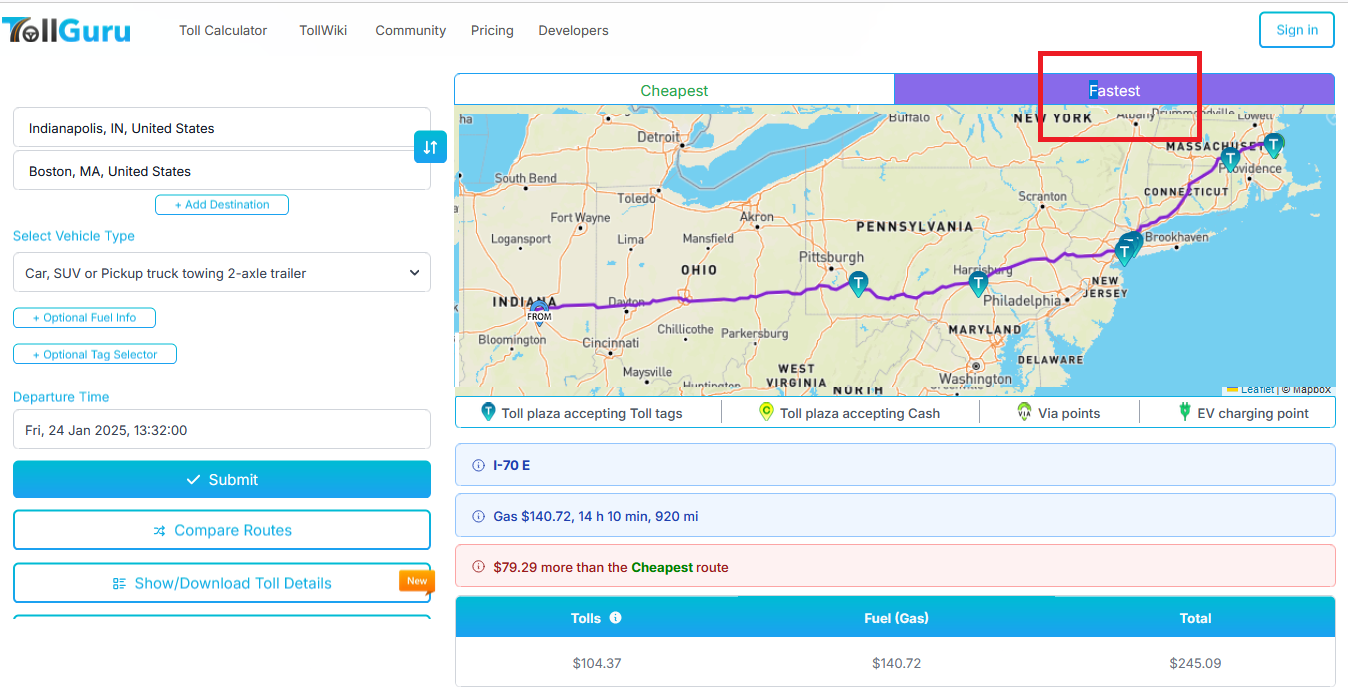
Task: Click the toll plaza marker near Pittsburgh
Action: (857, 284)
